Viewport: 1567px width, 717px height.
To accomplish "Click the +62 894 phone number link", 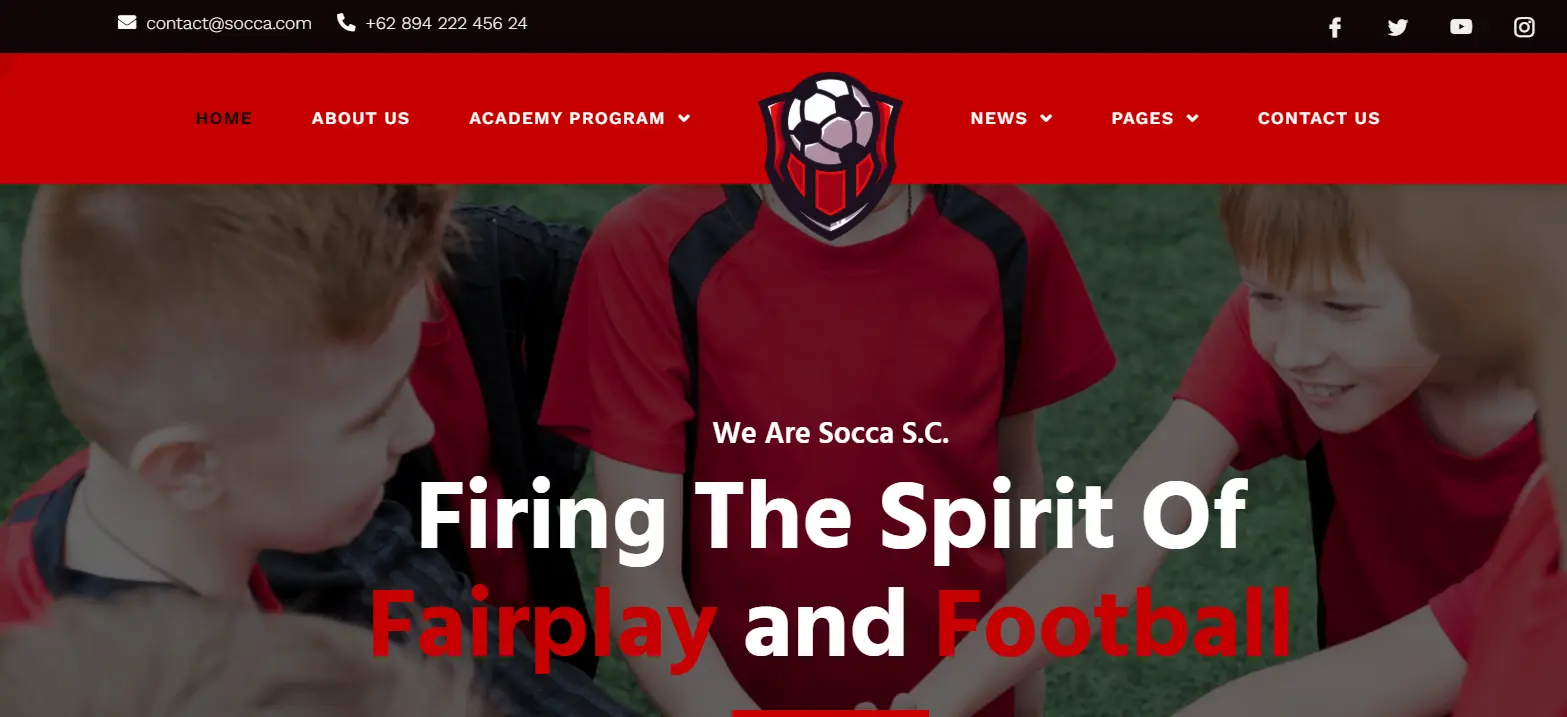I will [446, 23].
